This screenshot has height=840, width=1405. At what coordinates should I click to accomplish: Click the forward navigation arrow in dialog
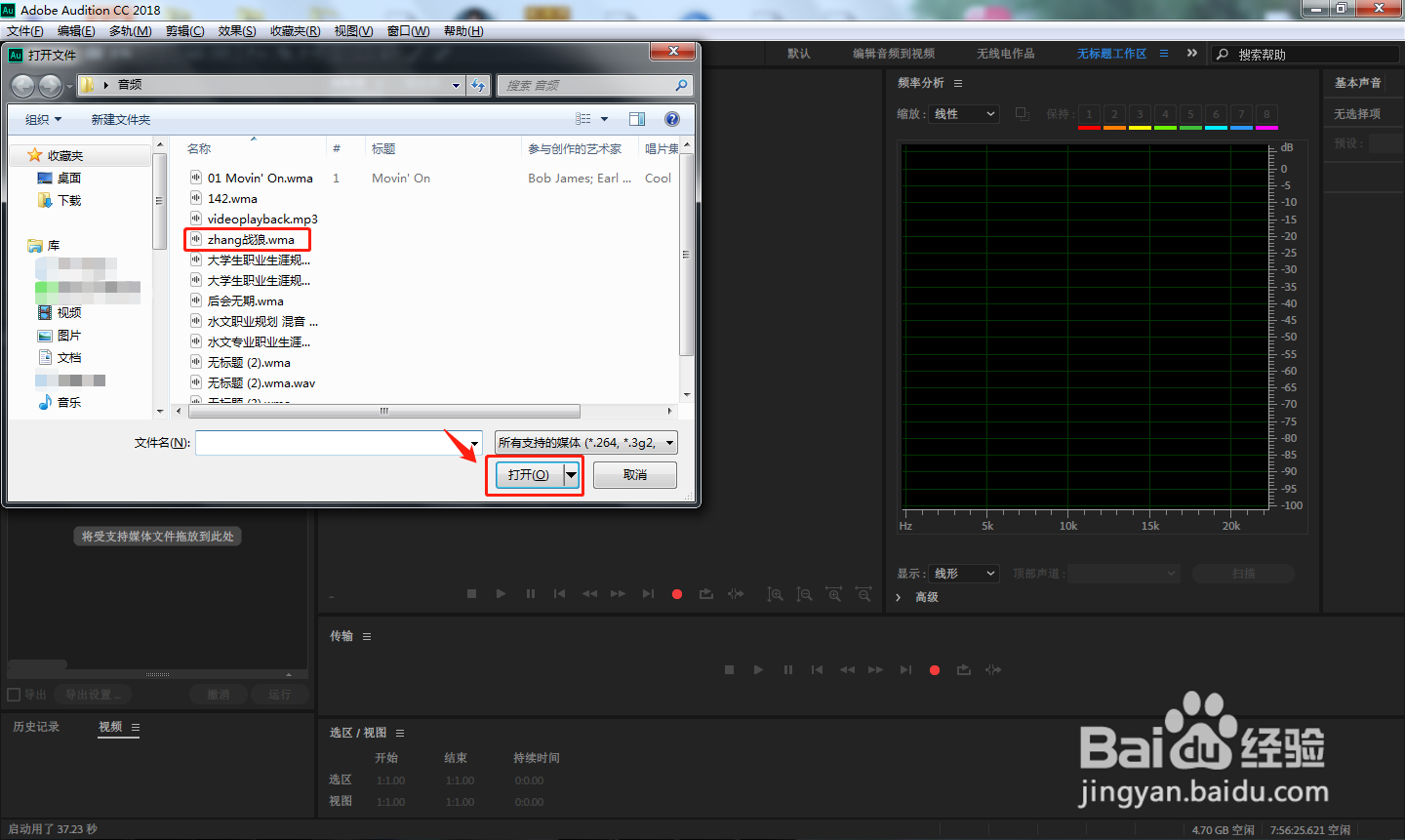pos(50,86)
